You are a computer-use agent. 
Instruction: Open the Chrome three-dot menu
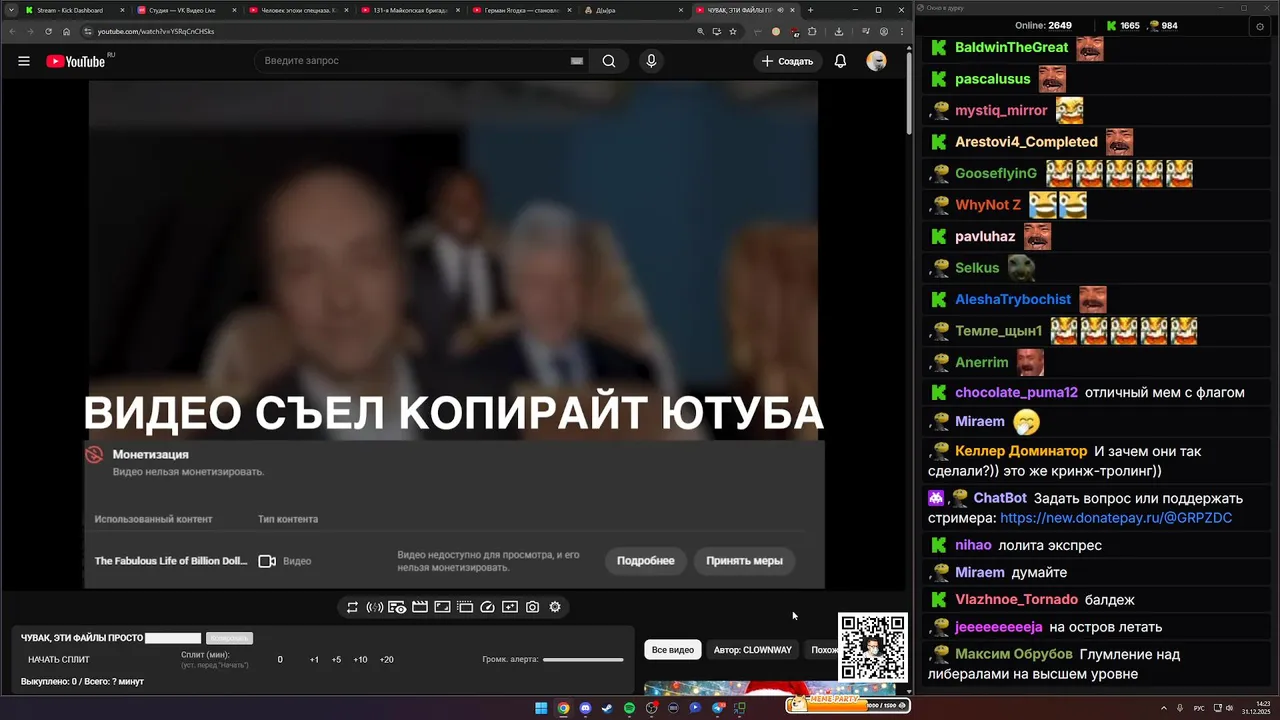click(901, 31)
